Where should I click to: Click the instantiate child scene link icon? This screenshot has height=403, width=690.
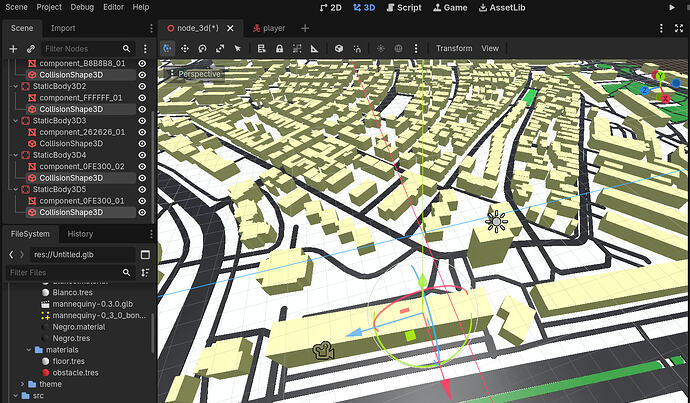(x=31, y=48)
